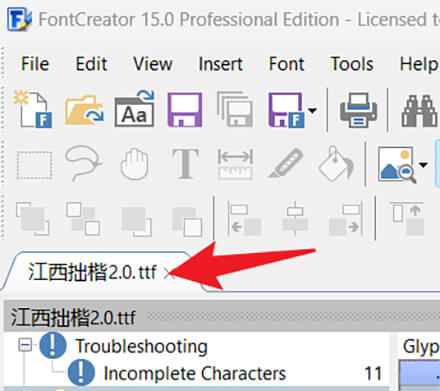The image size is (440, 391).
Task: Switch to the 江西拙楷2.0.ttf tab
Action: tap(92, 272)
